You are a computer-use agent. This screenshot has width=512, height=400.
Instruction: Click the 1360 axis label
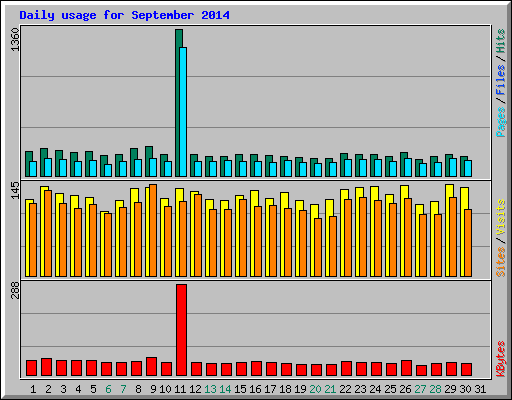15,40
